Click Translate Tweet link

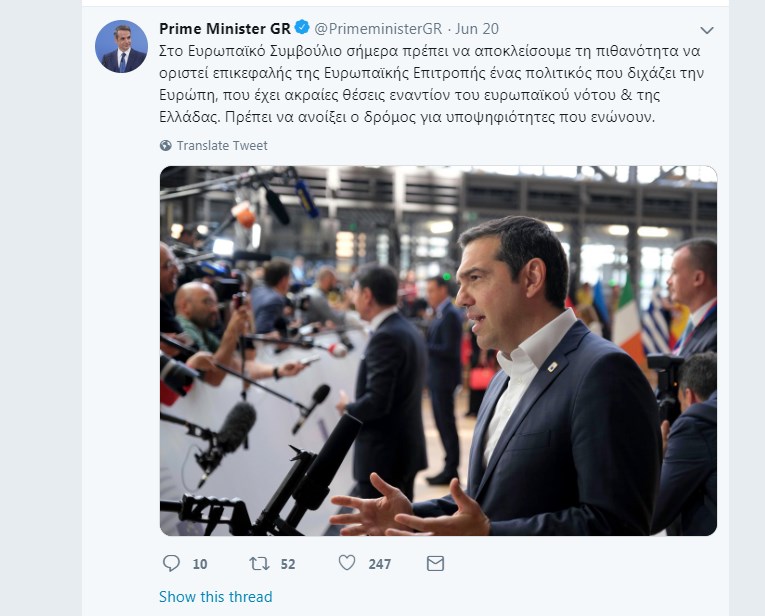pyautogui.click(x=222, y=145)
